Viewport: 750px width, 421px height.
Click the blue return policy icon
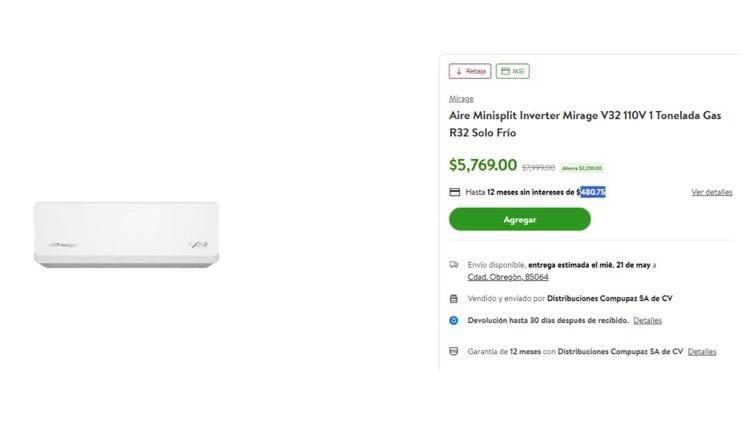tap(454, 321)
